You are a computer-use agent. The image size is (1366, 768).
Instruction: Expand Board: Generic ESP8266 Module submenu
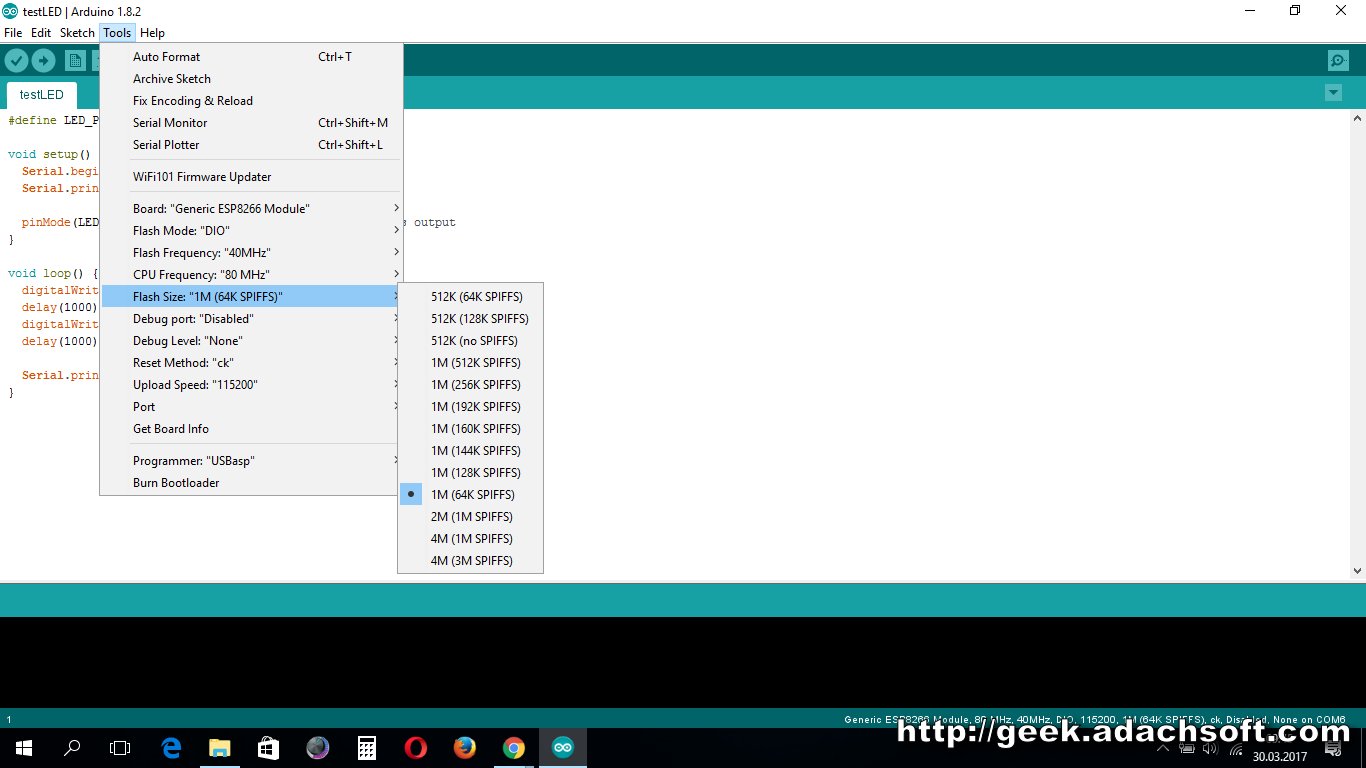(251, 209)
